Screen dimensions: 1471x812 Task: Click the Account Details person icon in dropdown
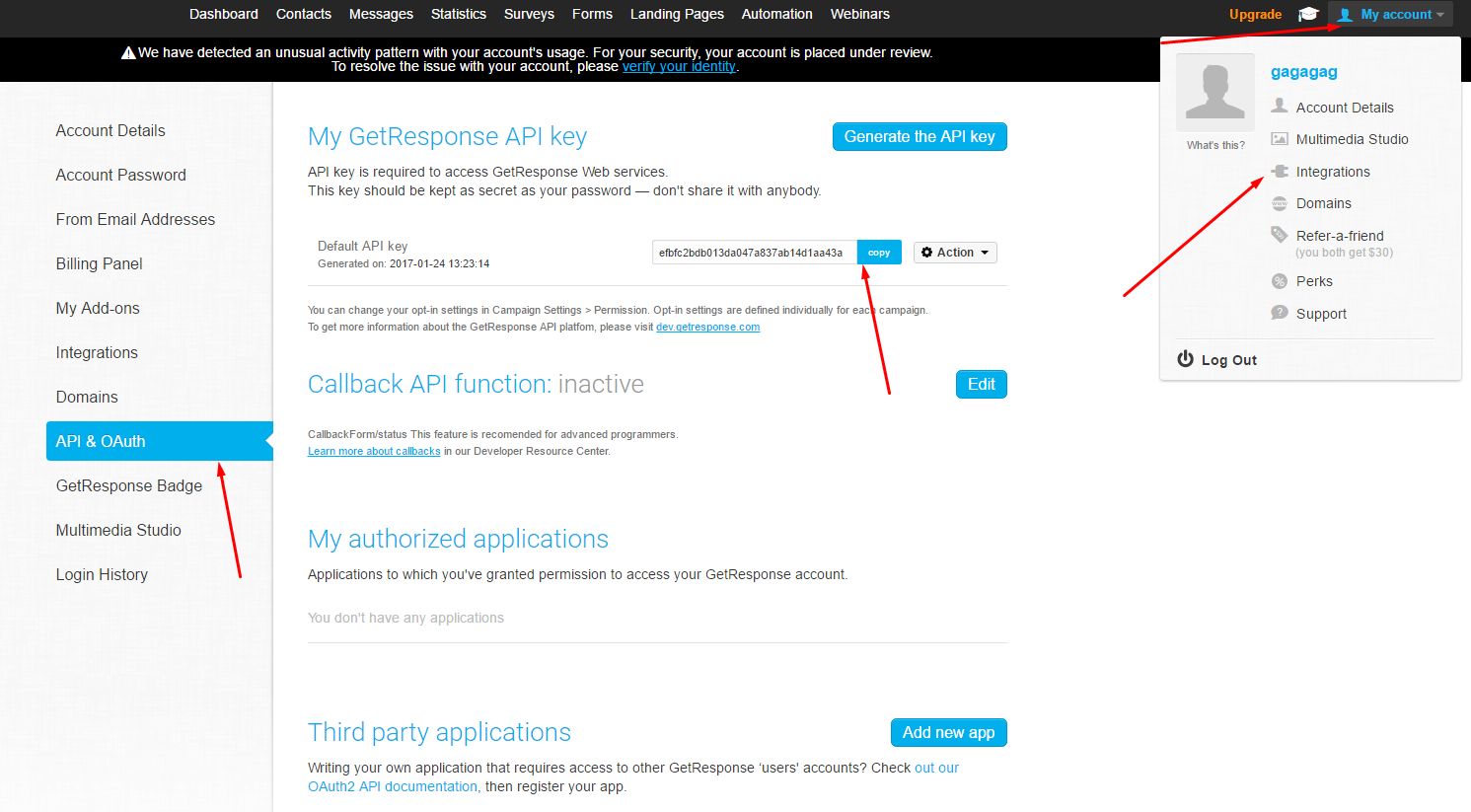coord(1280,106)
